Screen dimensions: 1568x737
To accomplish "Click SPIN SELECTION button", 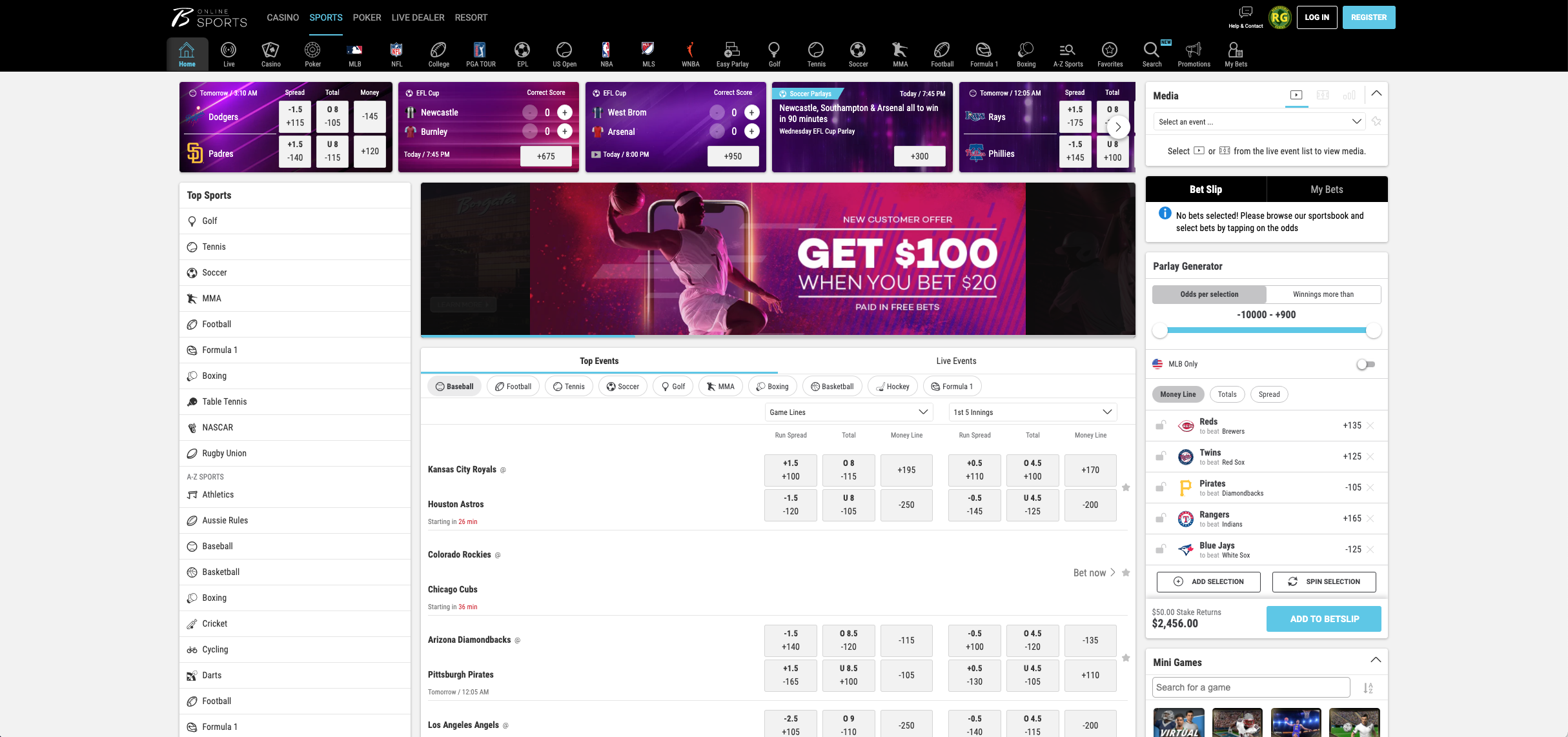I will 1323,581.
